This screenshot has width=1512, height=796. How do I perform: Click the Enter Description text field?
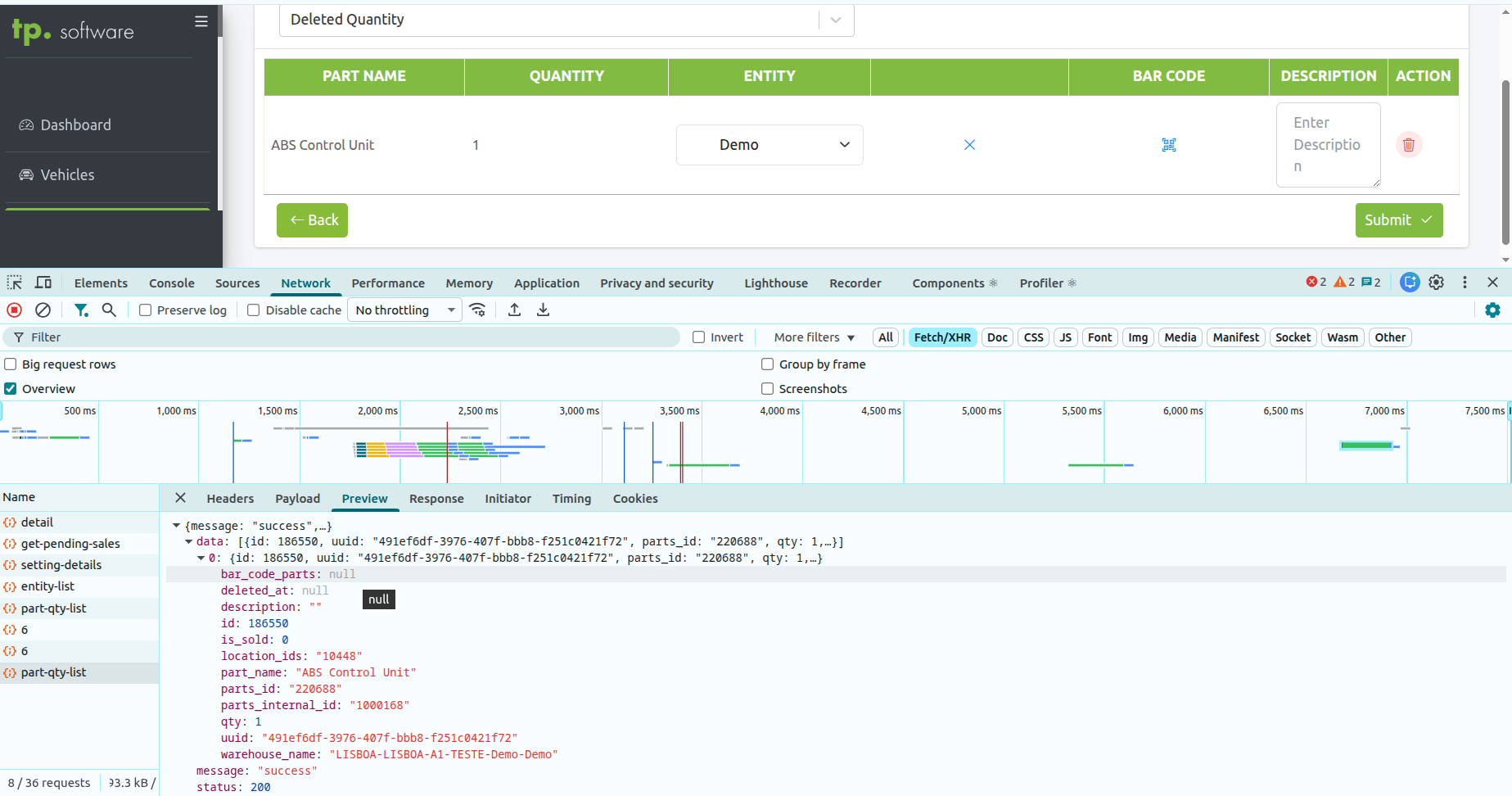pyautogui.click(x=1327, y=145)
